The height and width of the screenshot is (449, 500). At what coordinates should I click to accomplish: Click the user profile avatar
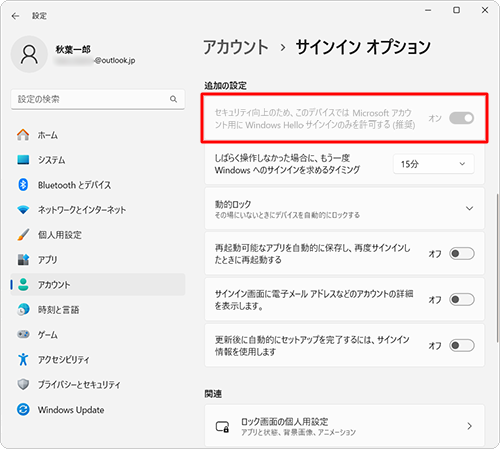[x=29, y=54]
